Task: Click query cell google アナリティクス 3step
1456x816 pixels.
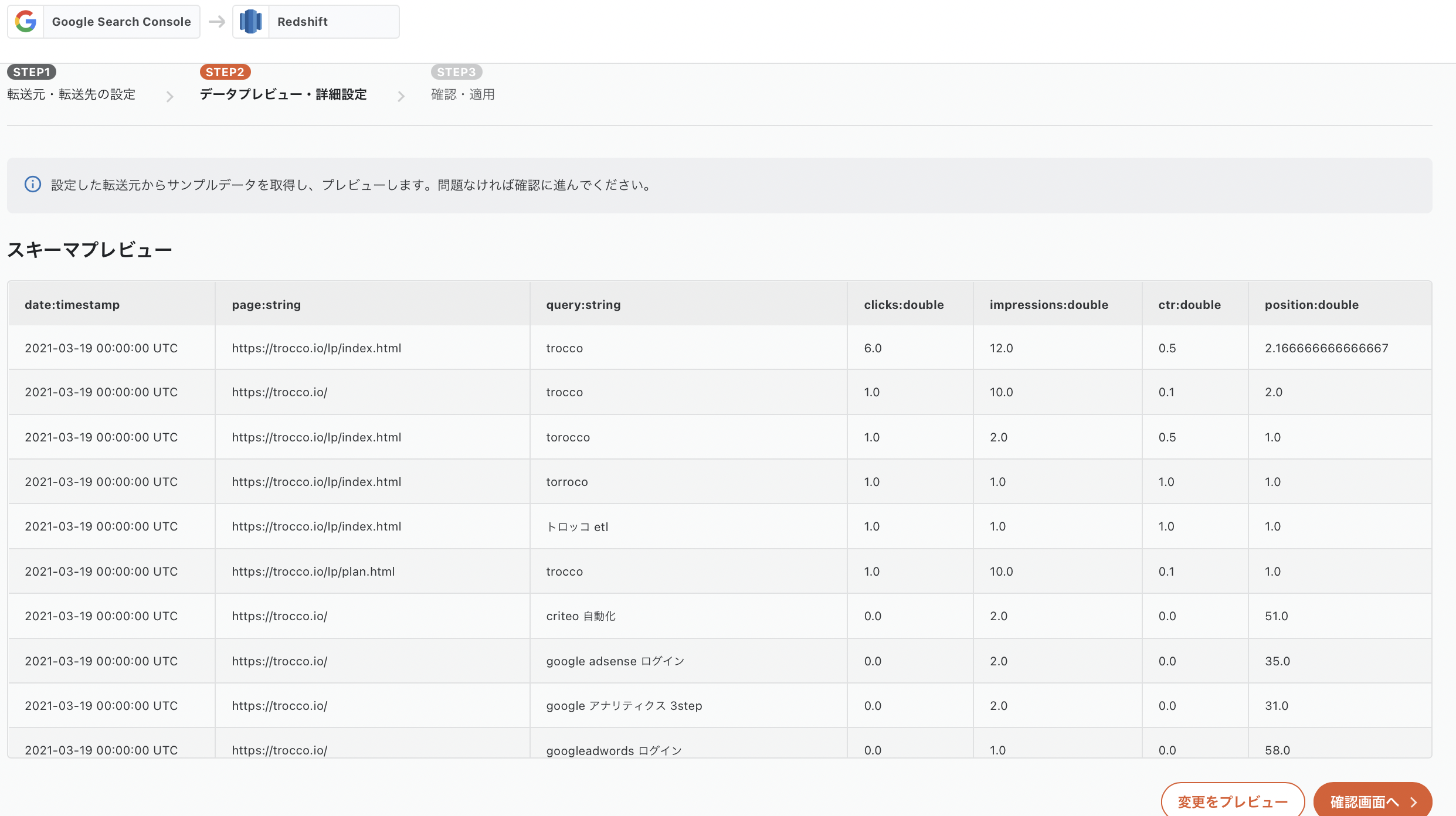Action: (x=624, y=706)
